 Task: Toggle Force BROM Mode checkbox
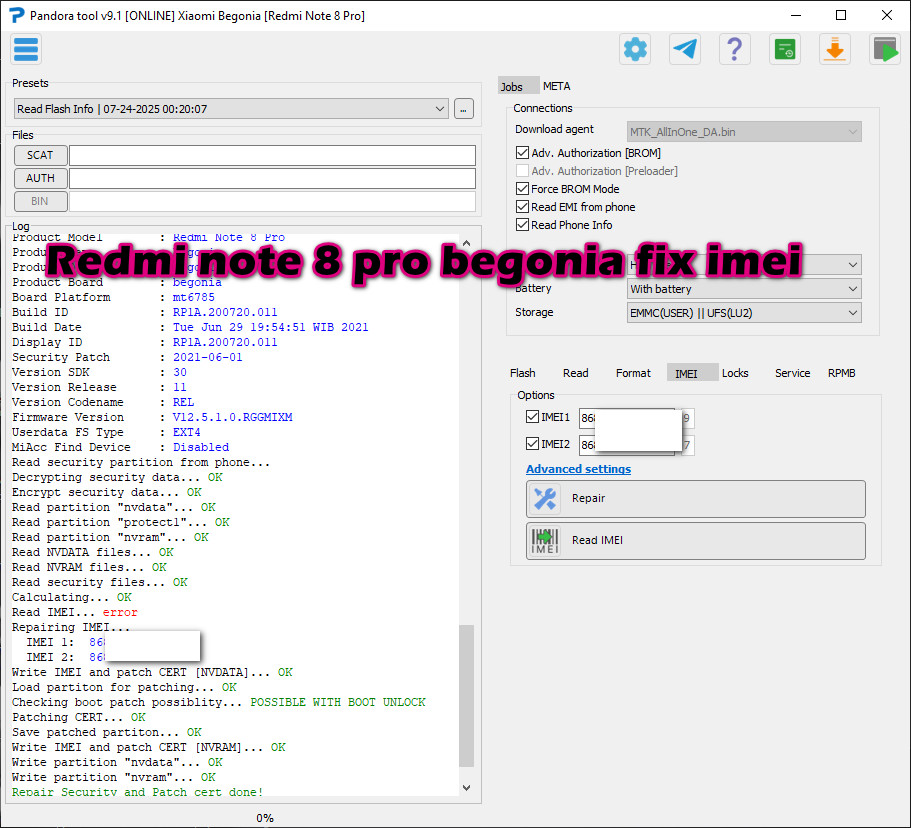(x=522, y=189)
